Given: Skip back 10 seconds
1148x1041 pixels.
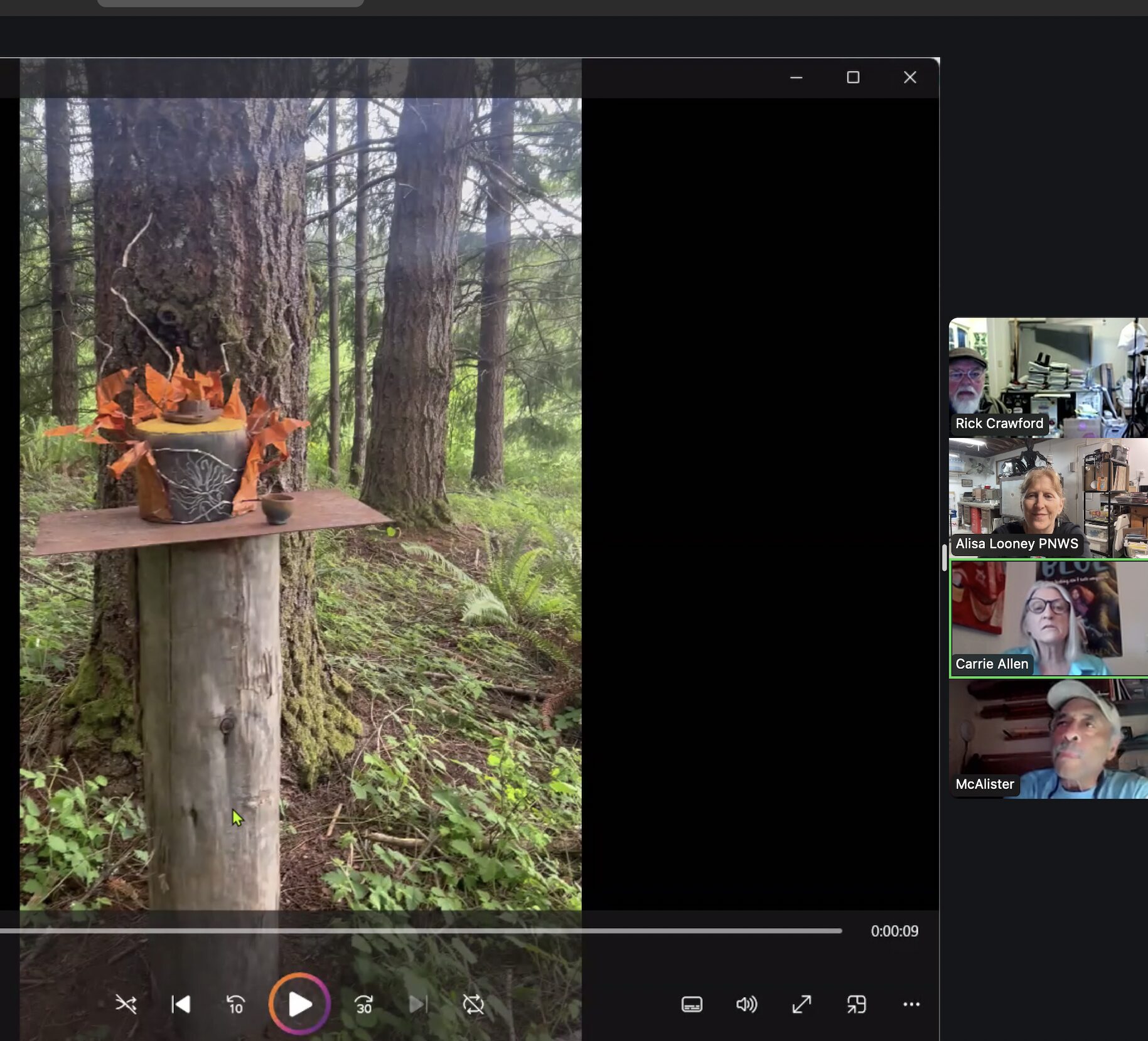Looking at the screenshot, I should point(235,1004).
